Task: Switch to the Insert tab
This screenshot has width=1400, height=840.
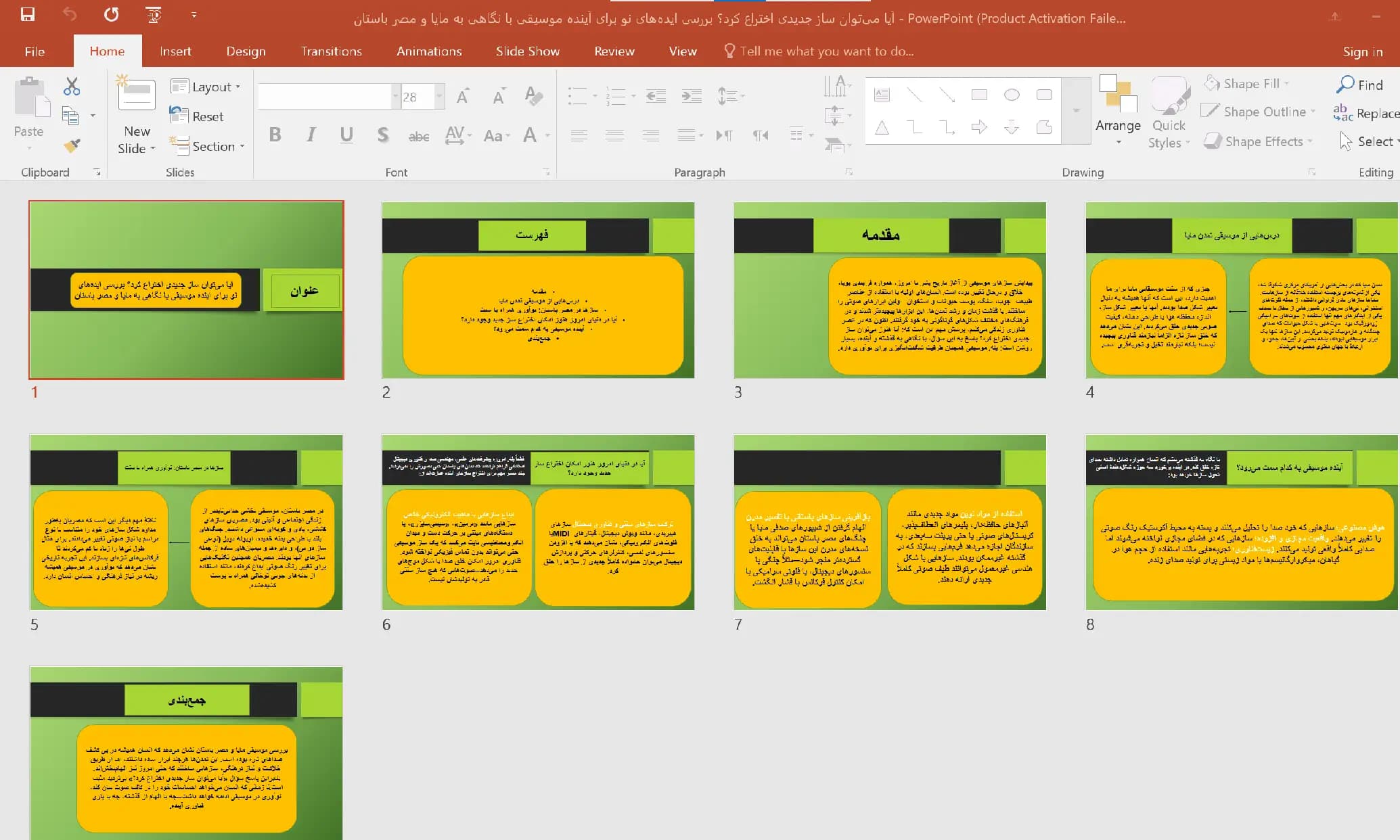Action: pos(175,51)
